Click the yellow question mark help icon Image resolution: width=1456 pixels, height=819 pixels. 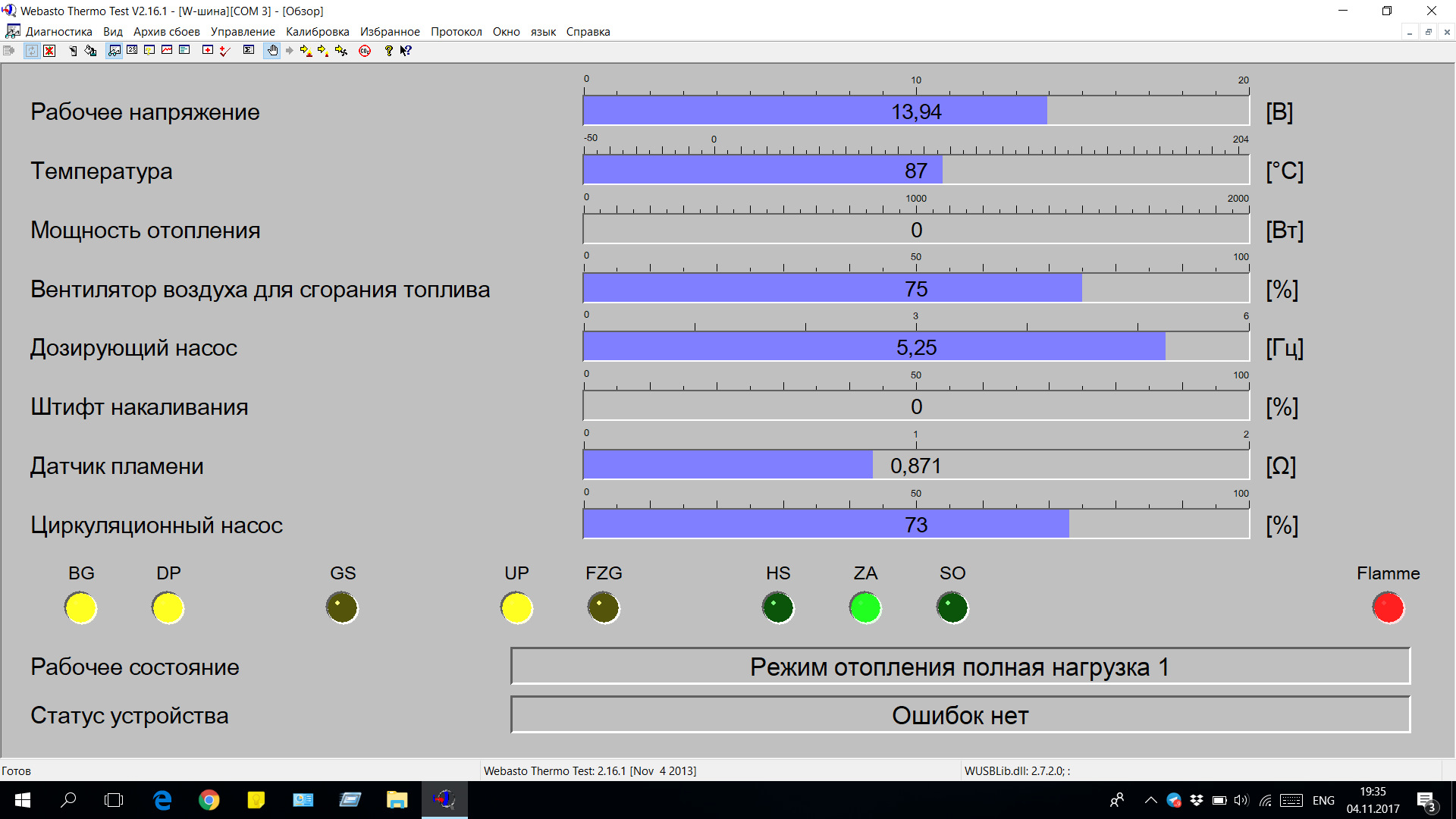coord(388,51)
